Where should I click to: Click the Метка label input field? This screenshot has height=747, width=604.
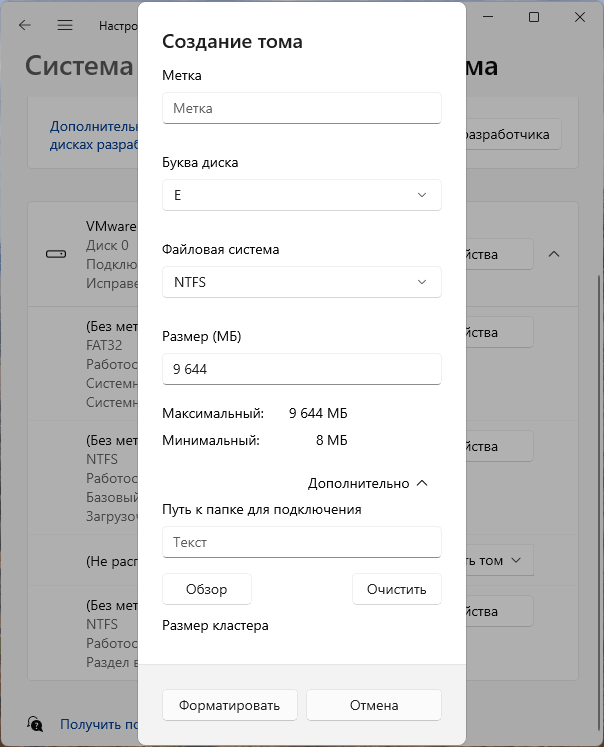pos(301,108)
